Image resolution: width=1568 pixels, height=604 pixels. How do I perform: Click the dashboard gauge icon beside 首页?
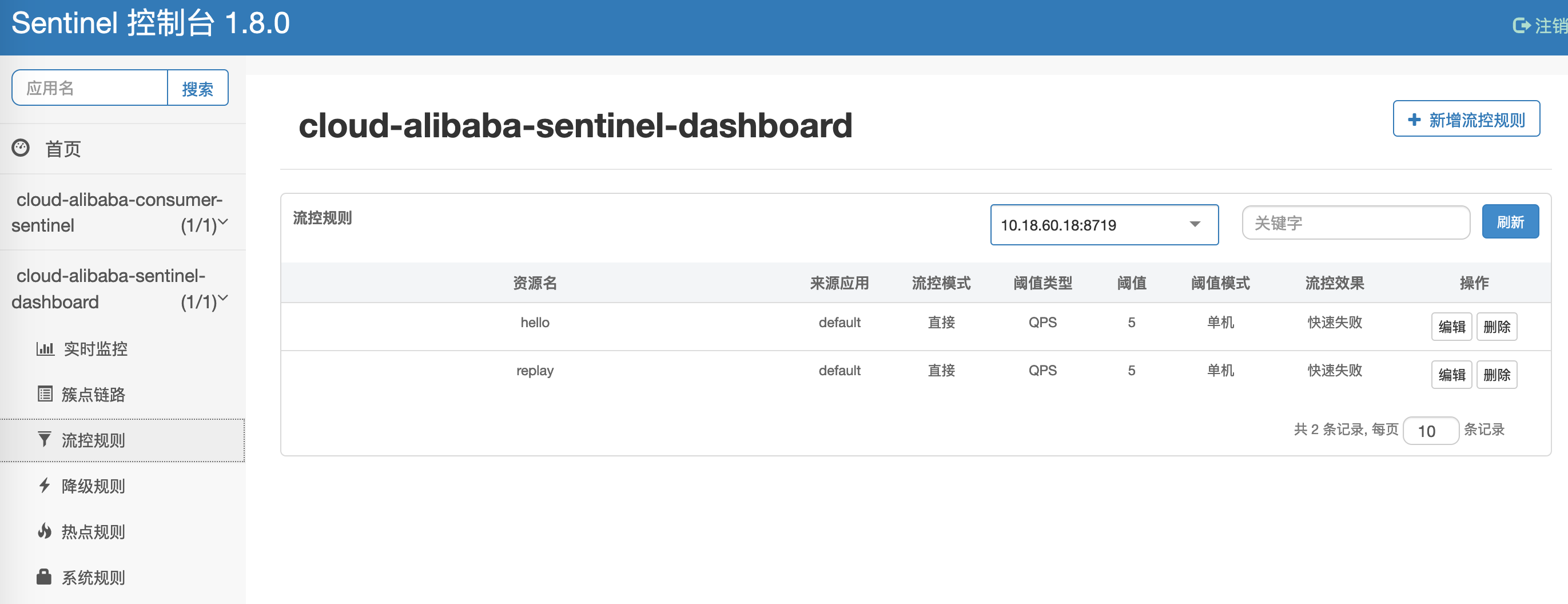21,148
